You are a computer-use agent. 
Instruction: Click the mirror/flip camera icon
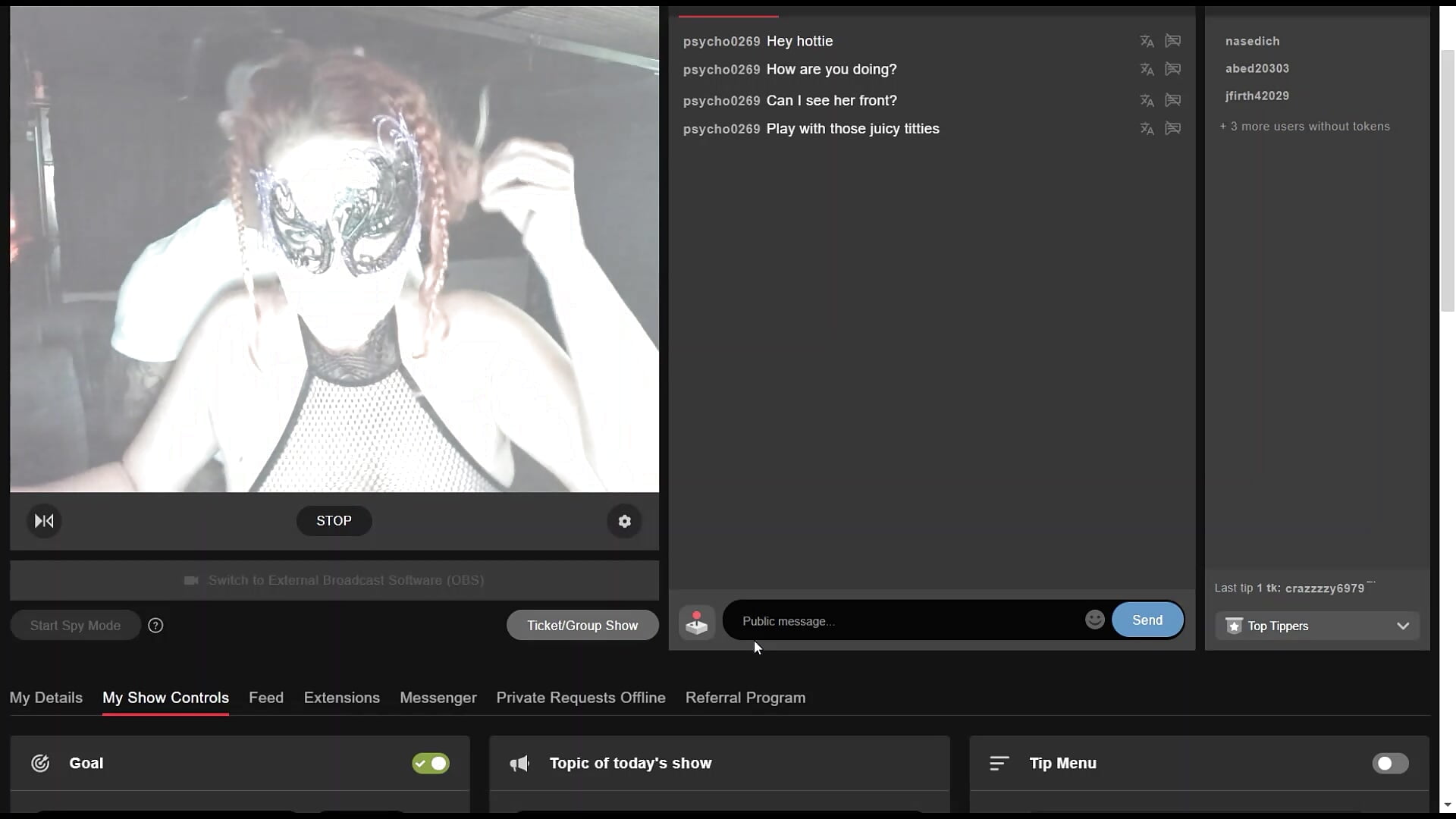tap(43, 521)
